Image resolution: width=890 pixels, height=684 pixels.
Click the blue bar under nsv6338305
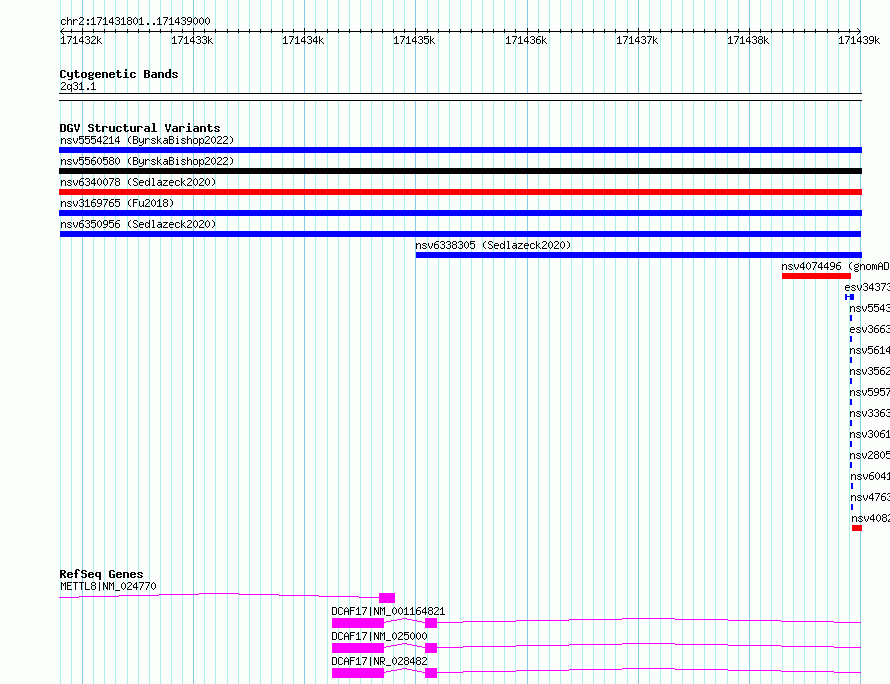(x=639, y=255)
